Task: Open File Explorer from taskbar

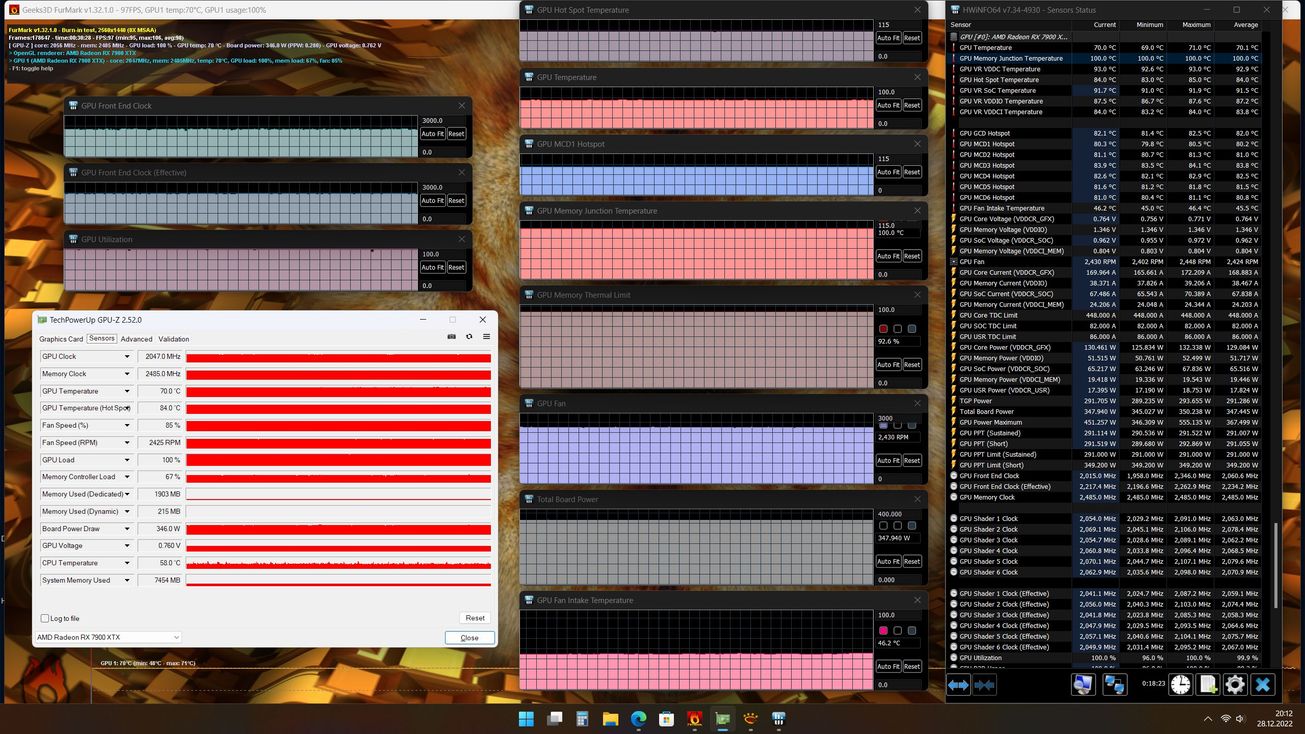Action: point(610,719)
